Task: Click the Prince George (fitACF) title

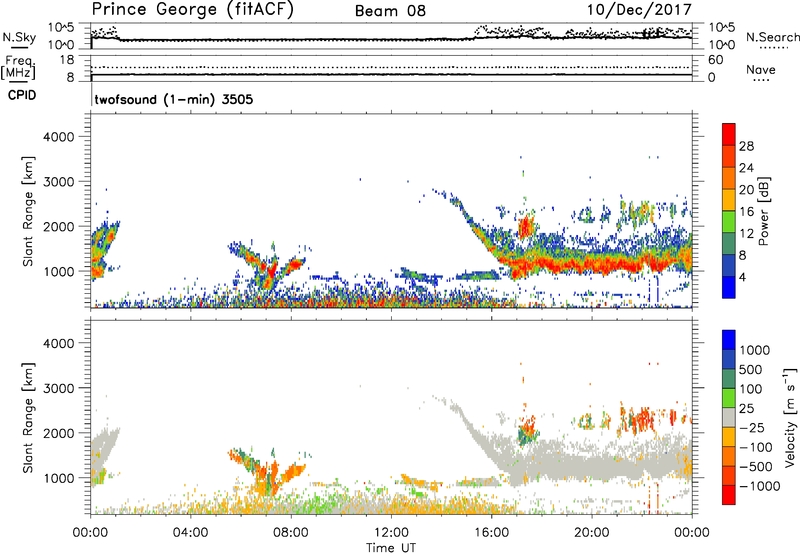Action: (x=192, y=10)
